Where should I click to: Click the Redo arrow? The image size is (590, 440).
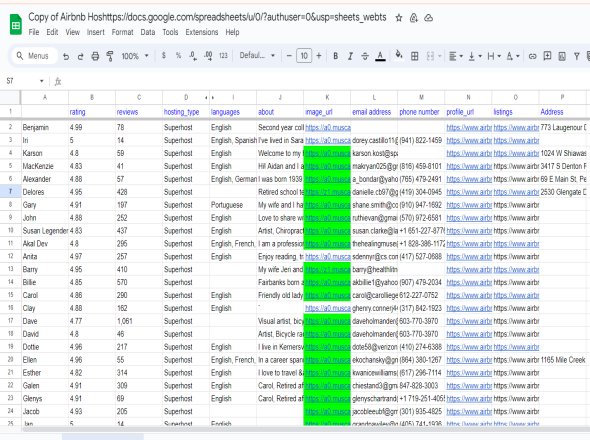coord(81,56)
